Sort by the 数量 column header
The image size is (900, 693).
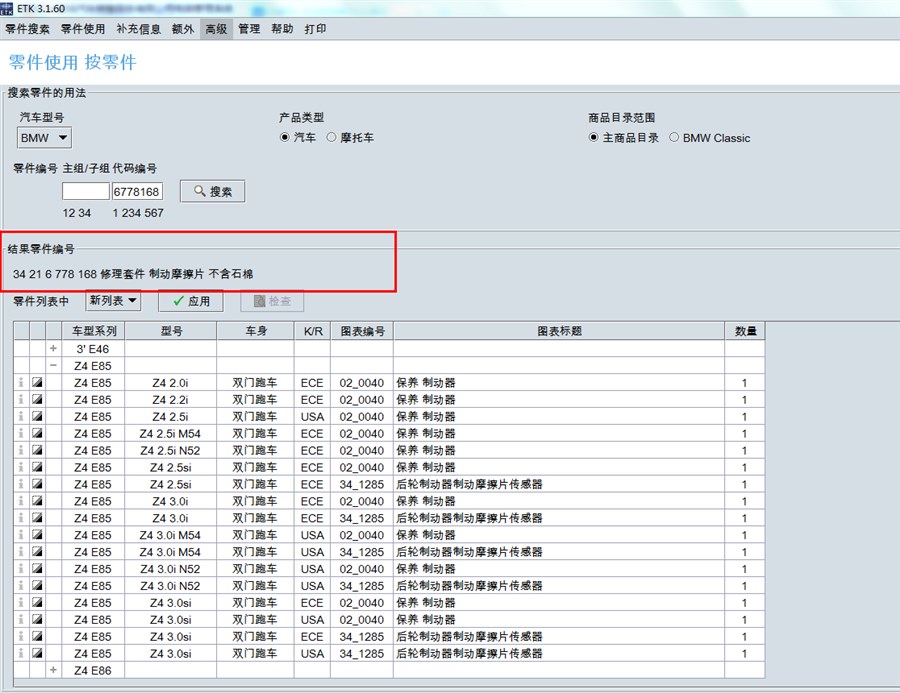(x=745, y=331)
